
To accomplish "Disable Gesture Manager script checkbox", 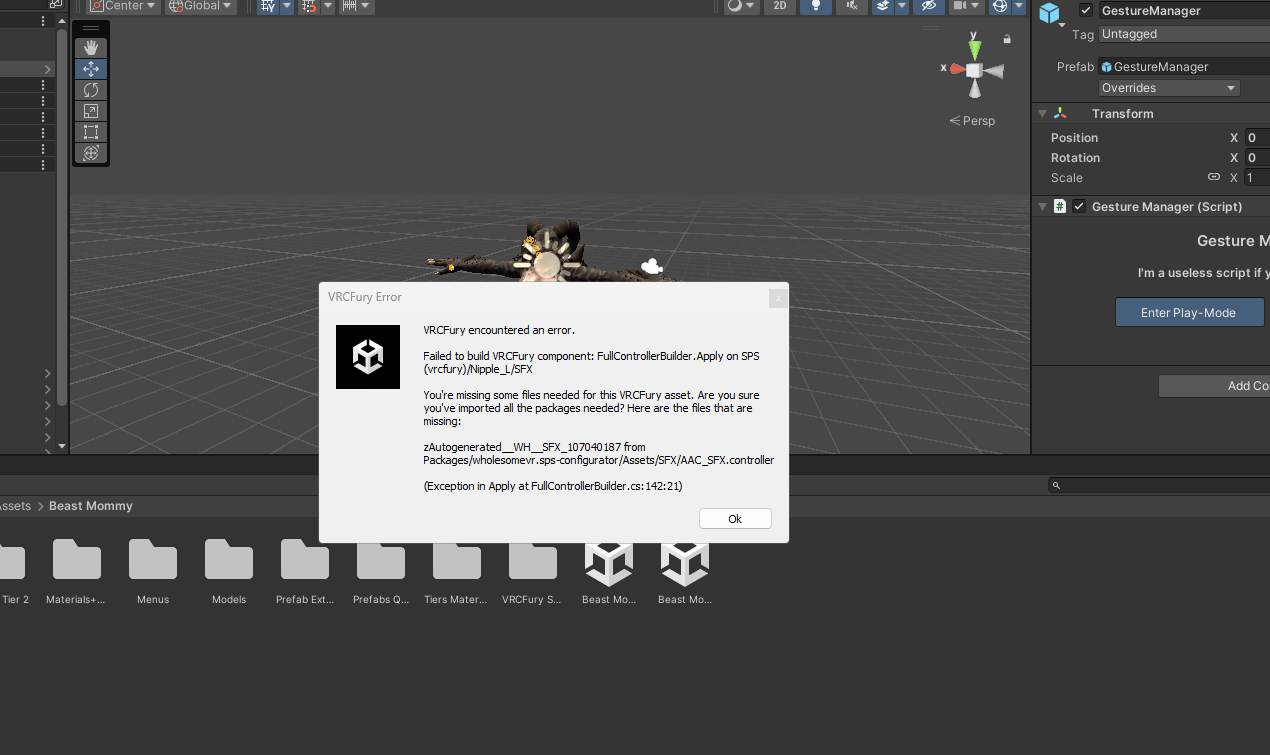I will point(1079,207).
